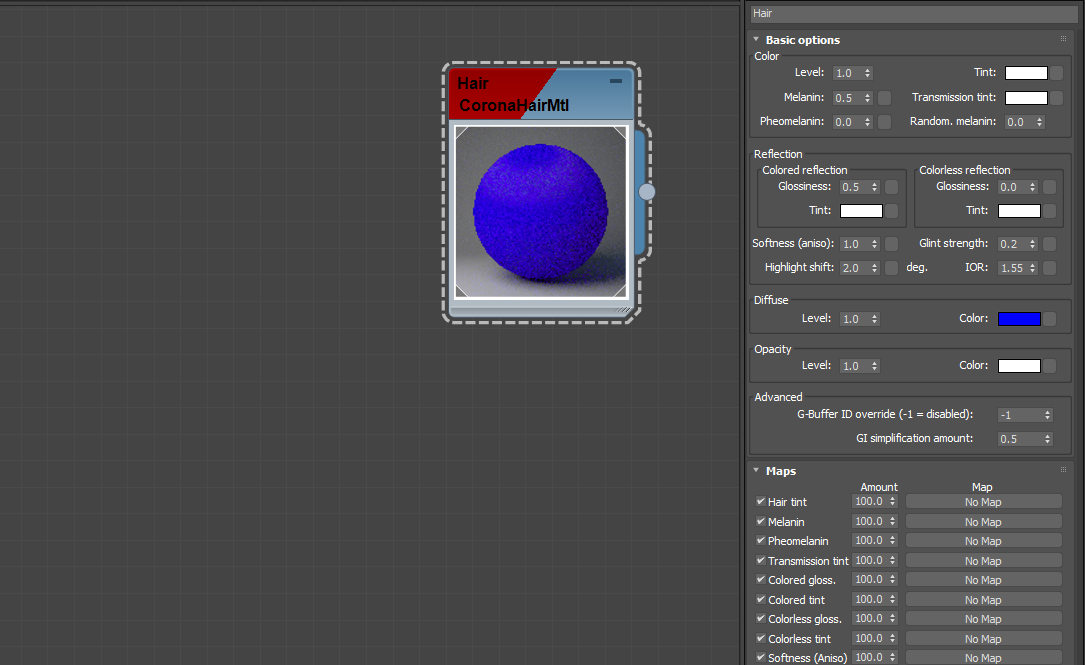The height and width of the screenshot is (665, 1085).
Task: Uncheck the Softness (Aniso) map checkbox
Action: point(760,657)
